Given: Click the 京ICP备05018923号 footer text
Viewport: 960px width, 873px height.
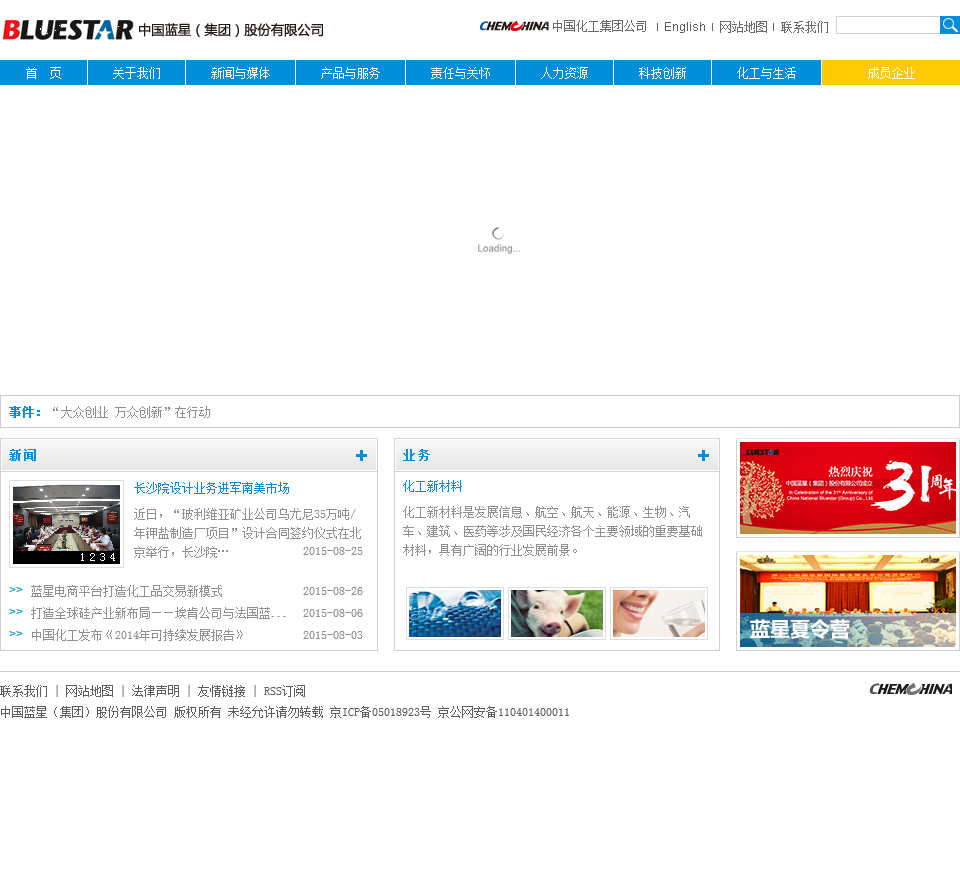Looking at the screenshot, I should point(380,712).
